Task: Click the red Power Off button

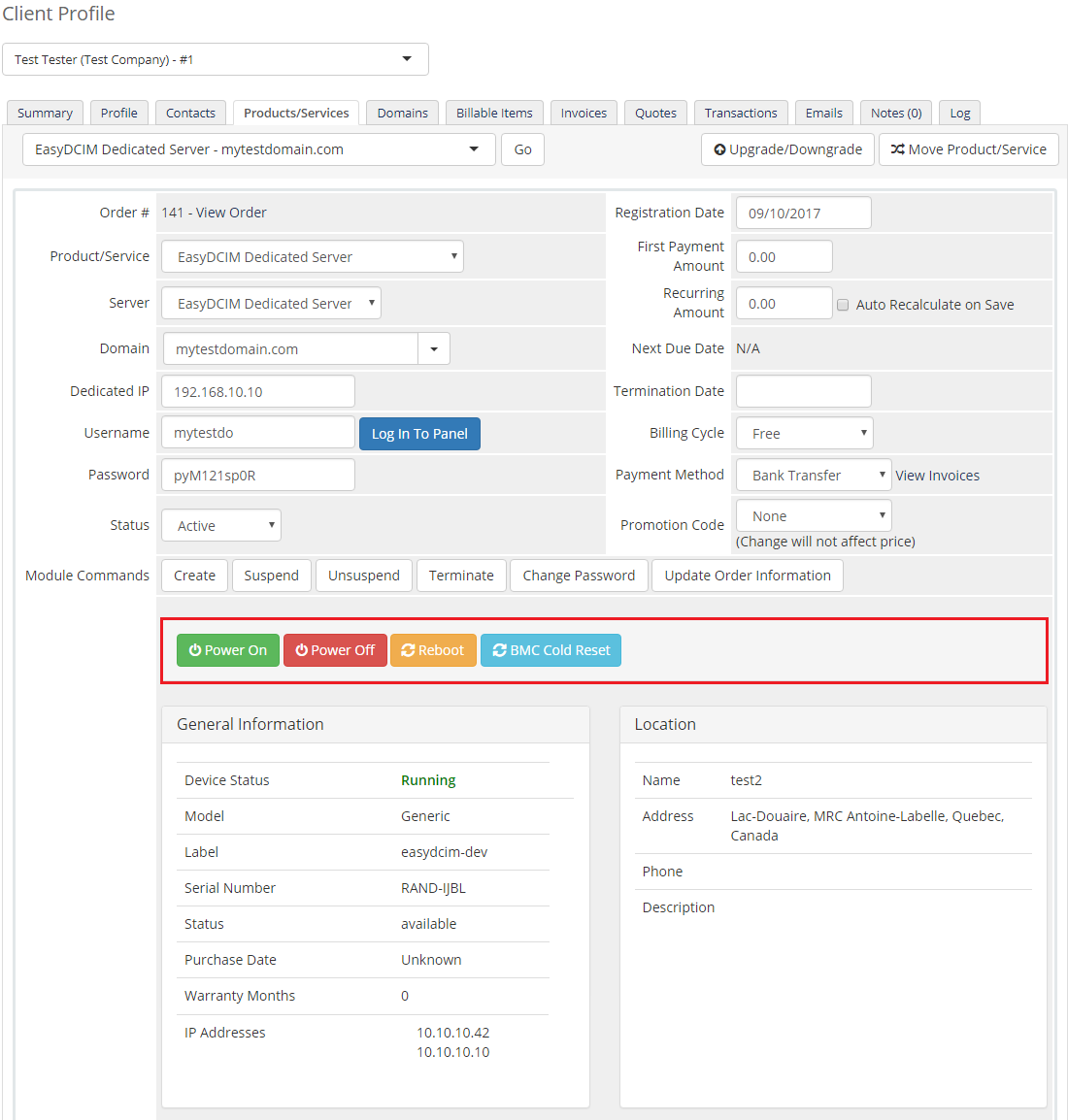Action: (335, 650)
